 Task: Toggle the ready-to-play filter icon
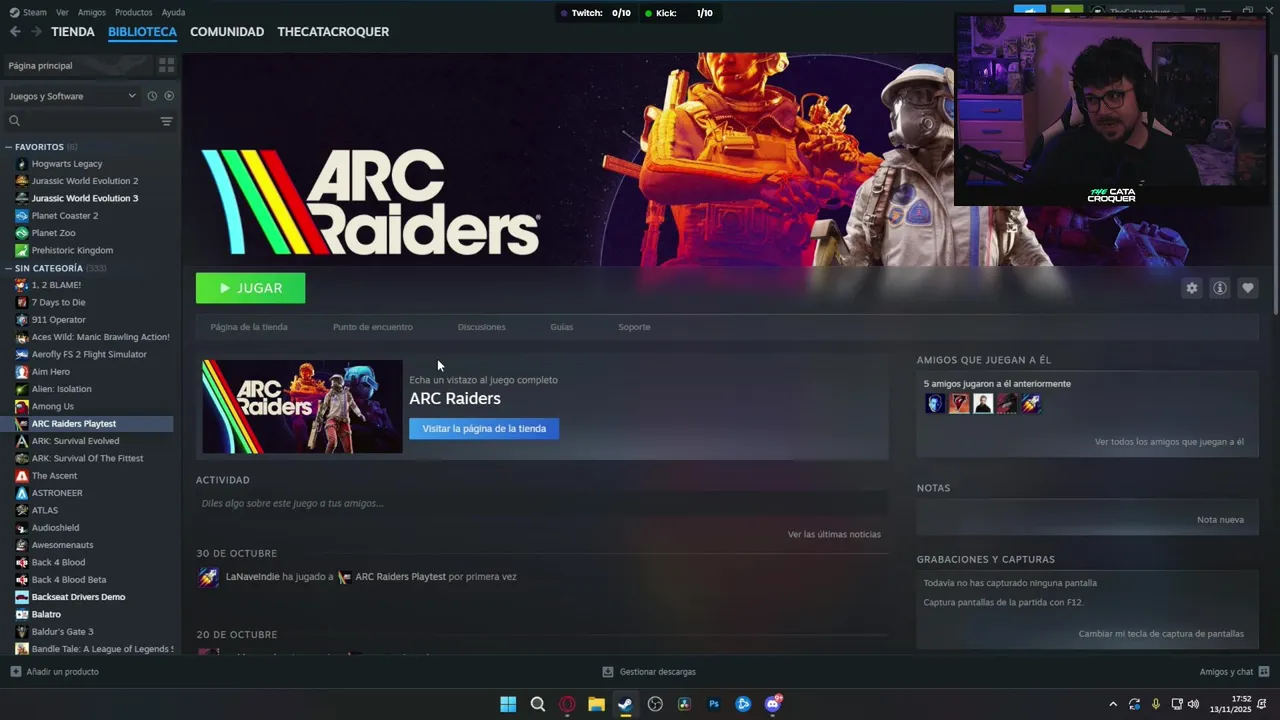click(169, 96)
